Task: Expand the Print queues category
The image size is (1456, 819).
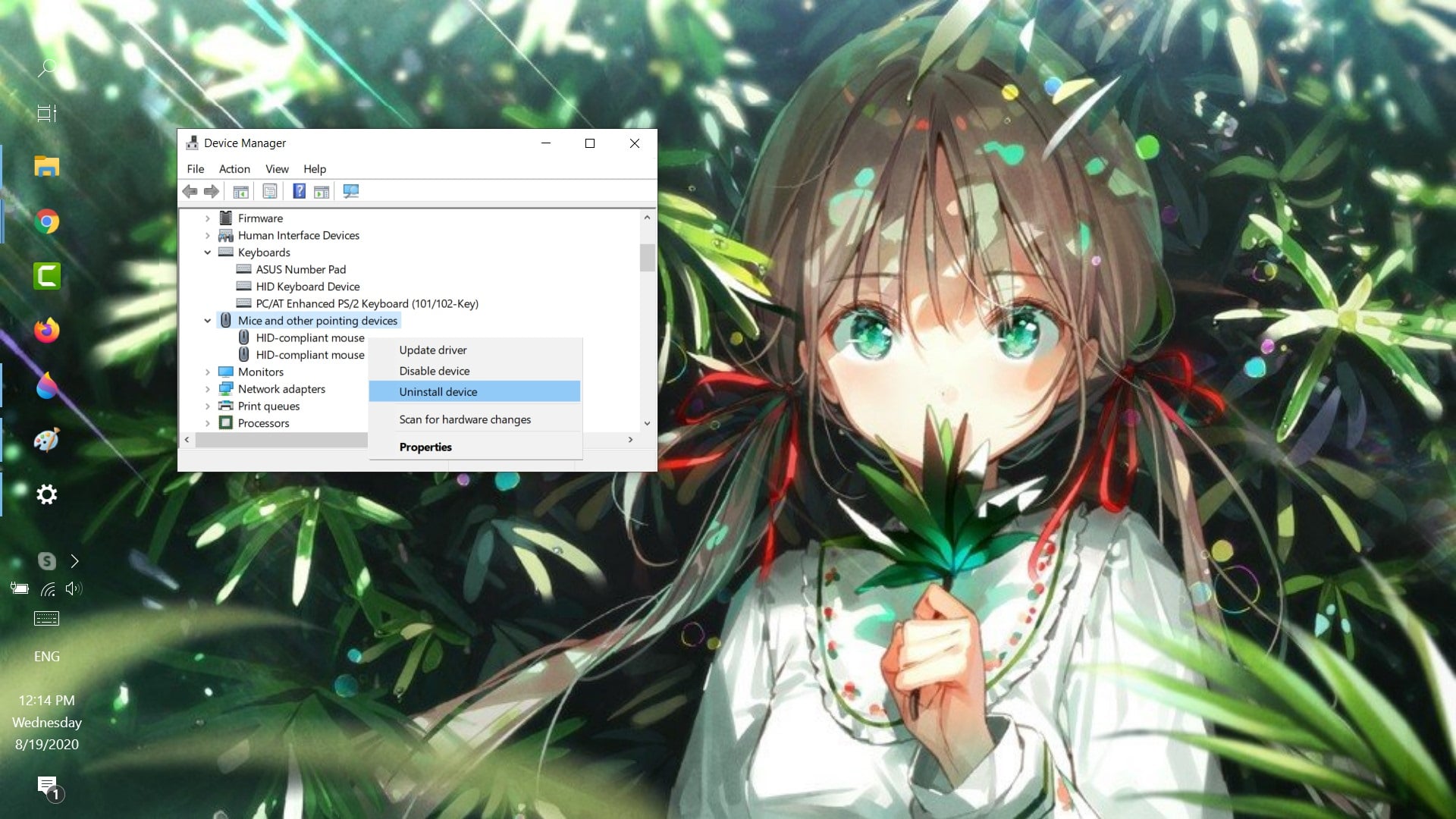Action: tap(207, 406)
